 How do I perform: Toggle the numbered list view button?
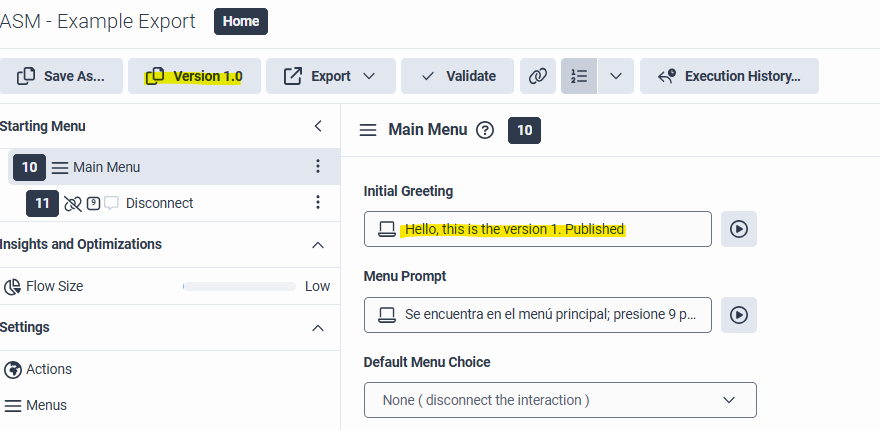(x=579, y=76)
